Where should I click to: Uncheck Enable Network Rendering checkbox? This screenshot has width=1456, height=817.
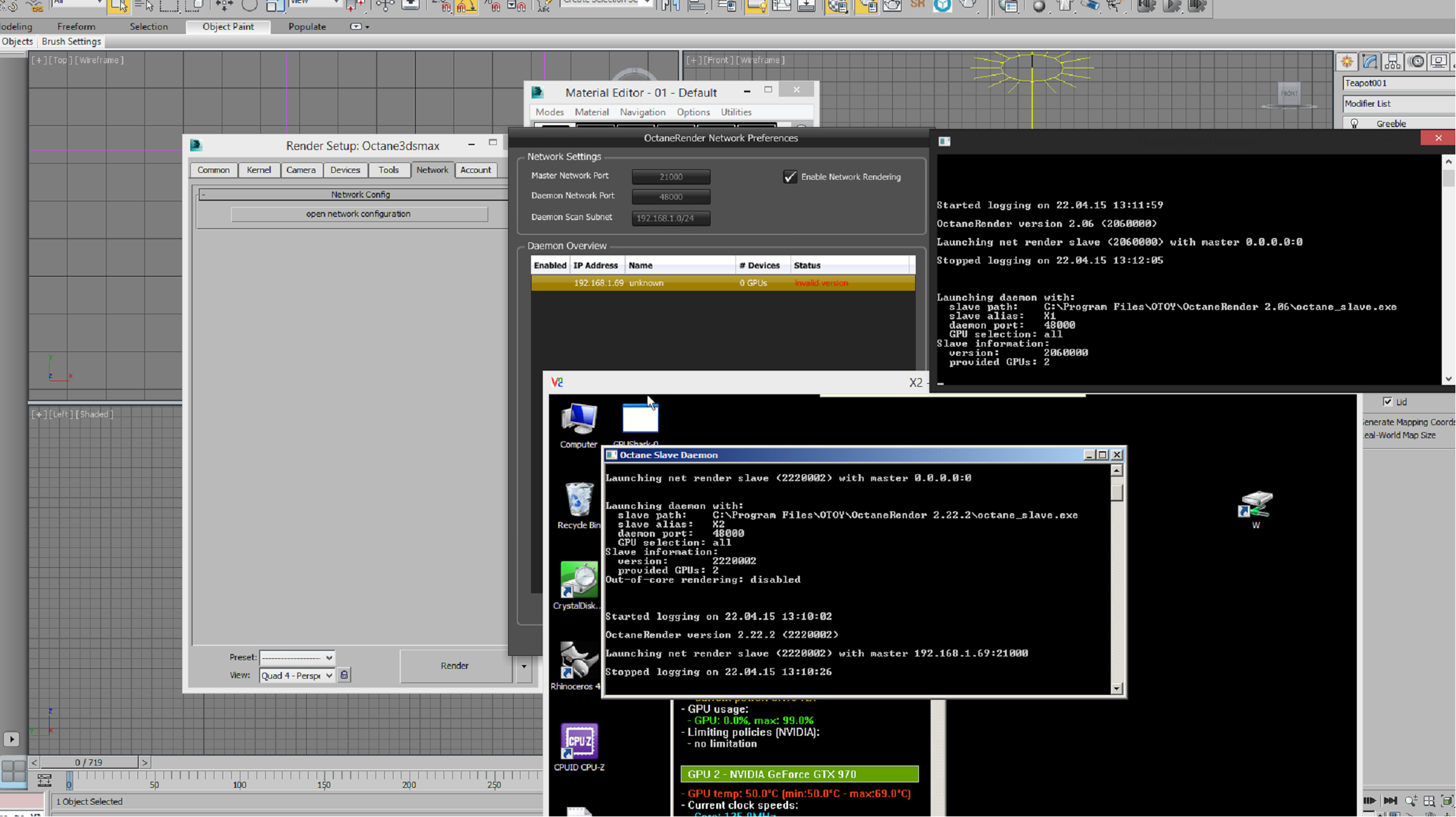click(x=790, y=177)
